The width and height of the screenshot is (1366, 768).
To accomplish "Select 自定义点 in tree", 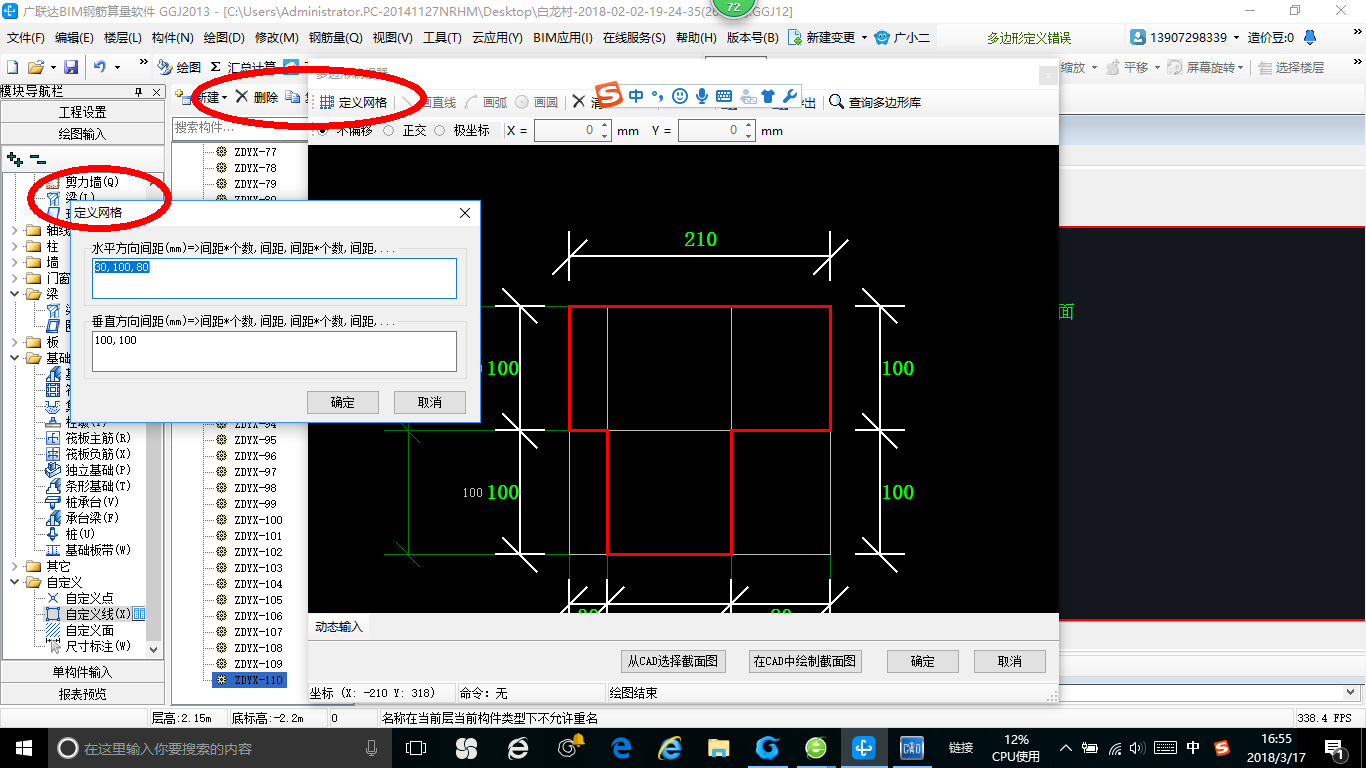I will [80, 598].
